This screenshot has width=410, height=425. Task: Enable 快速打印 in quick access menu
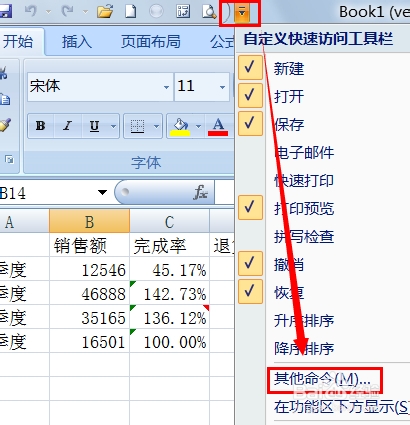[x=304, y=181]
